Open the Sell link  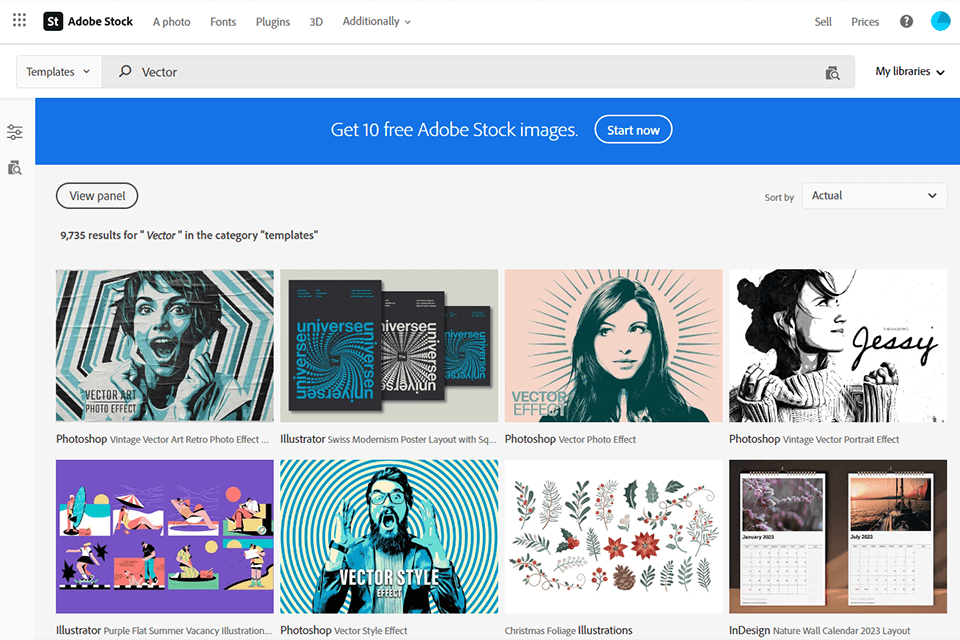[x=823, y=21]
